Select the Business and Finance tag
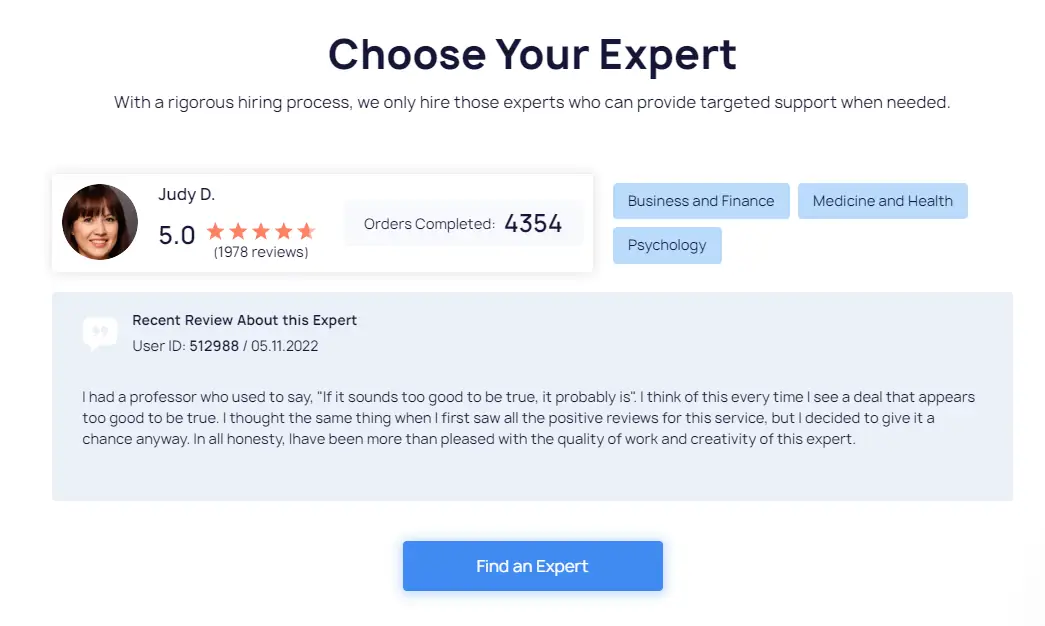The width and height of the screenshot is (1045, 626). (700, 200)
